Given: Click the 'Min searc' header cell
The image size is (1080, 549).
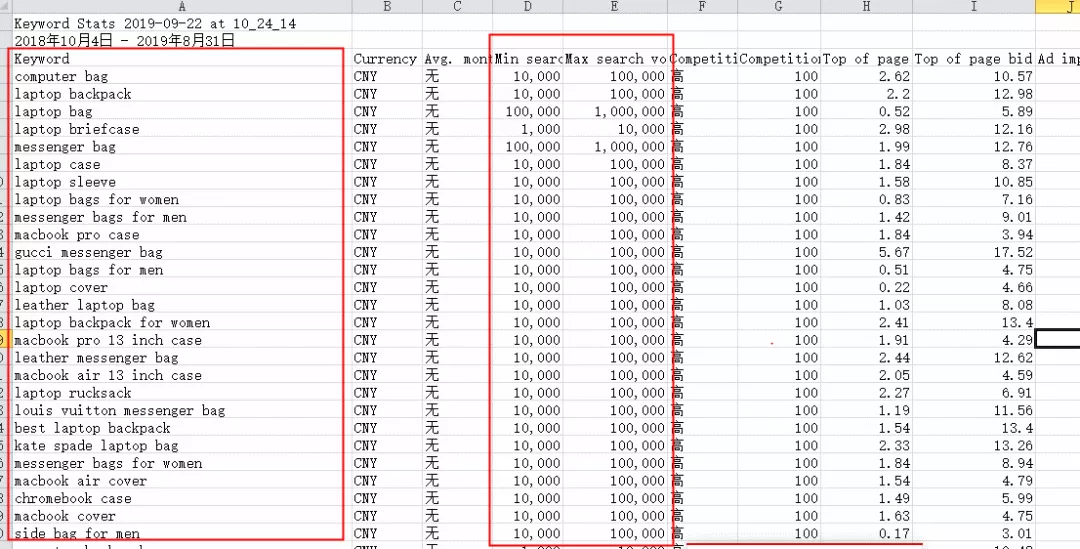Looking at the screenshot, I should (x=528, y=59).
